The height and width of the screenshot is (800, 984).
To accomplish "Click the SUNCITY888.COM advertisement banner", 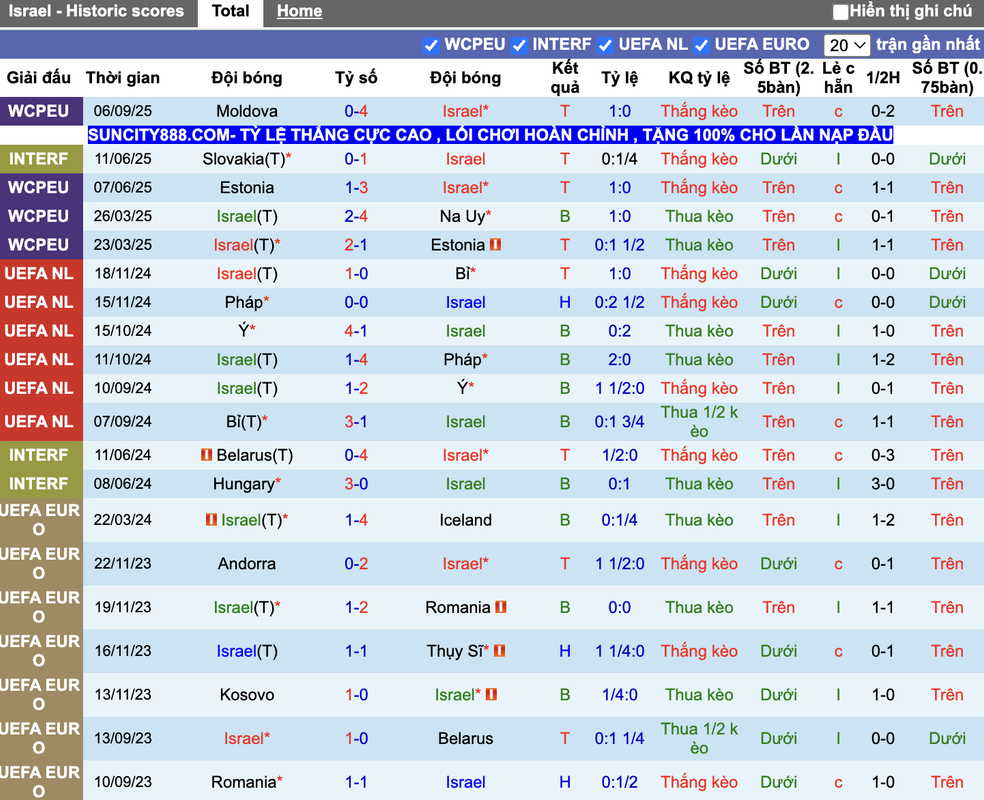I will [490, 134].
